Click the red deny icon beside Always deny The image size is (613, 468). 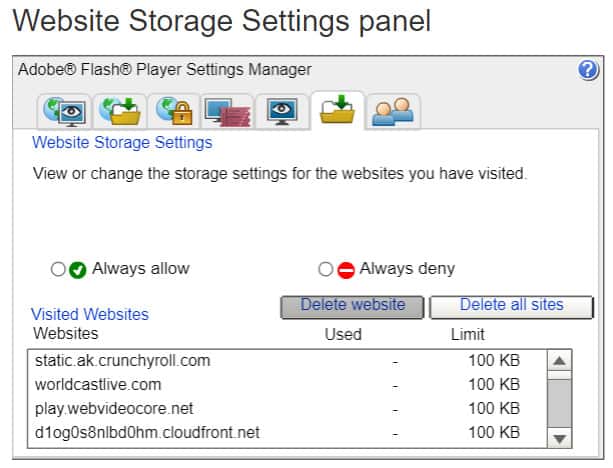coord(346,270)
